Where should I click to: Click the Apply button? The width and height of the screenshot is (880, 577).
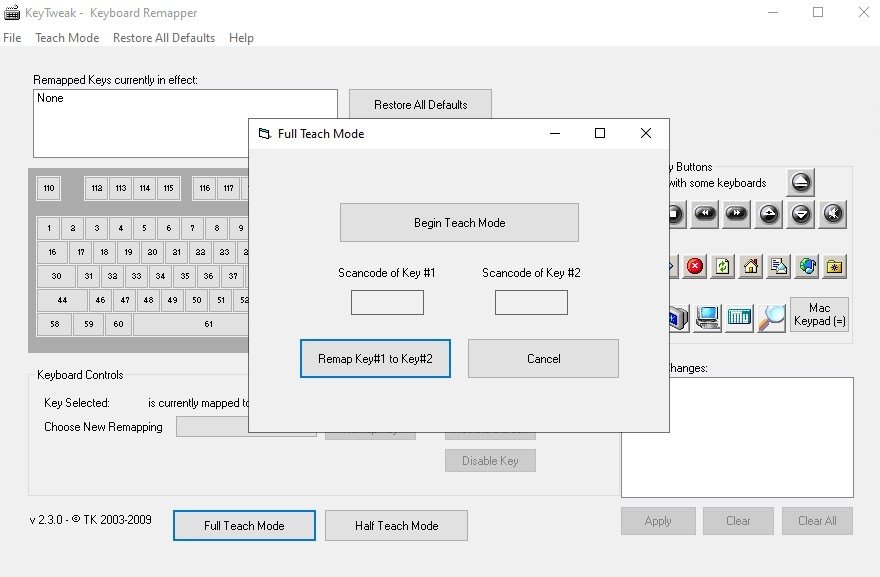658,521
